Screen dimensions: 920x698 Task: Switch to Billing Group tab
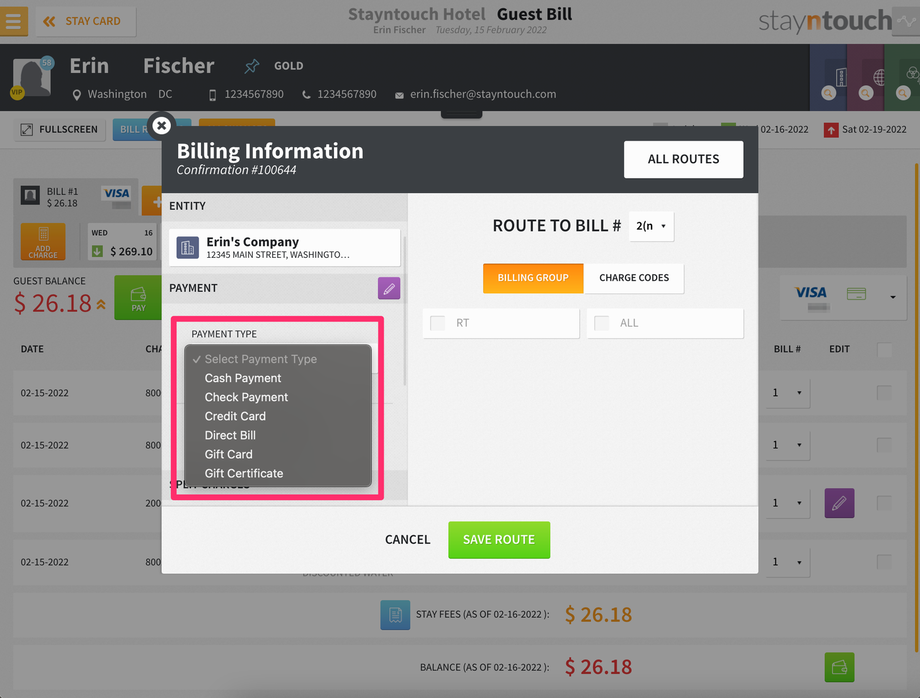pyautogui.click(x=533, y=277)
